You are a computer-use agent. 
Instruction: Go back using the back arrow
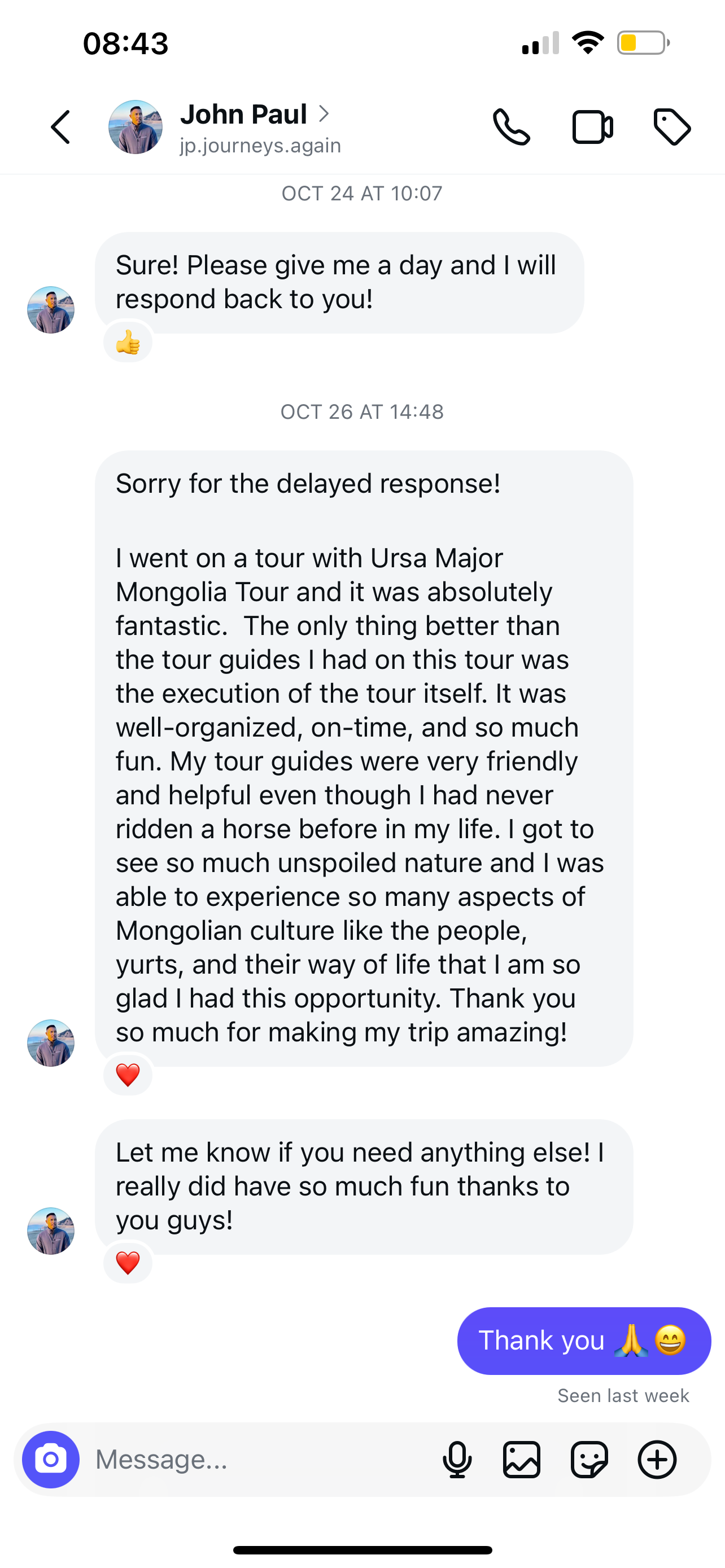coord(60,127)
